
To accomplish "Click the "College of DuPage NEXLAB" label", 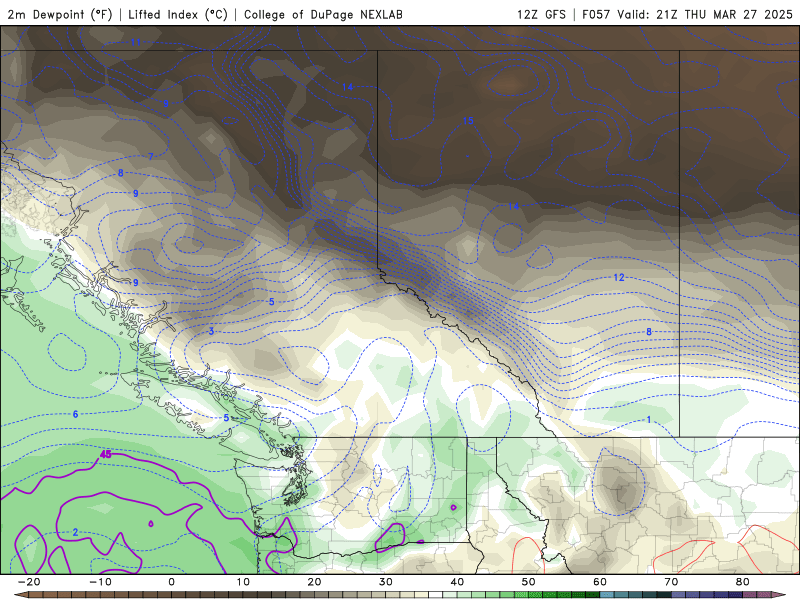I will click(x=323, y=14).
